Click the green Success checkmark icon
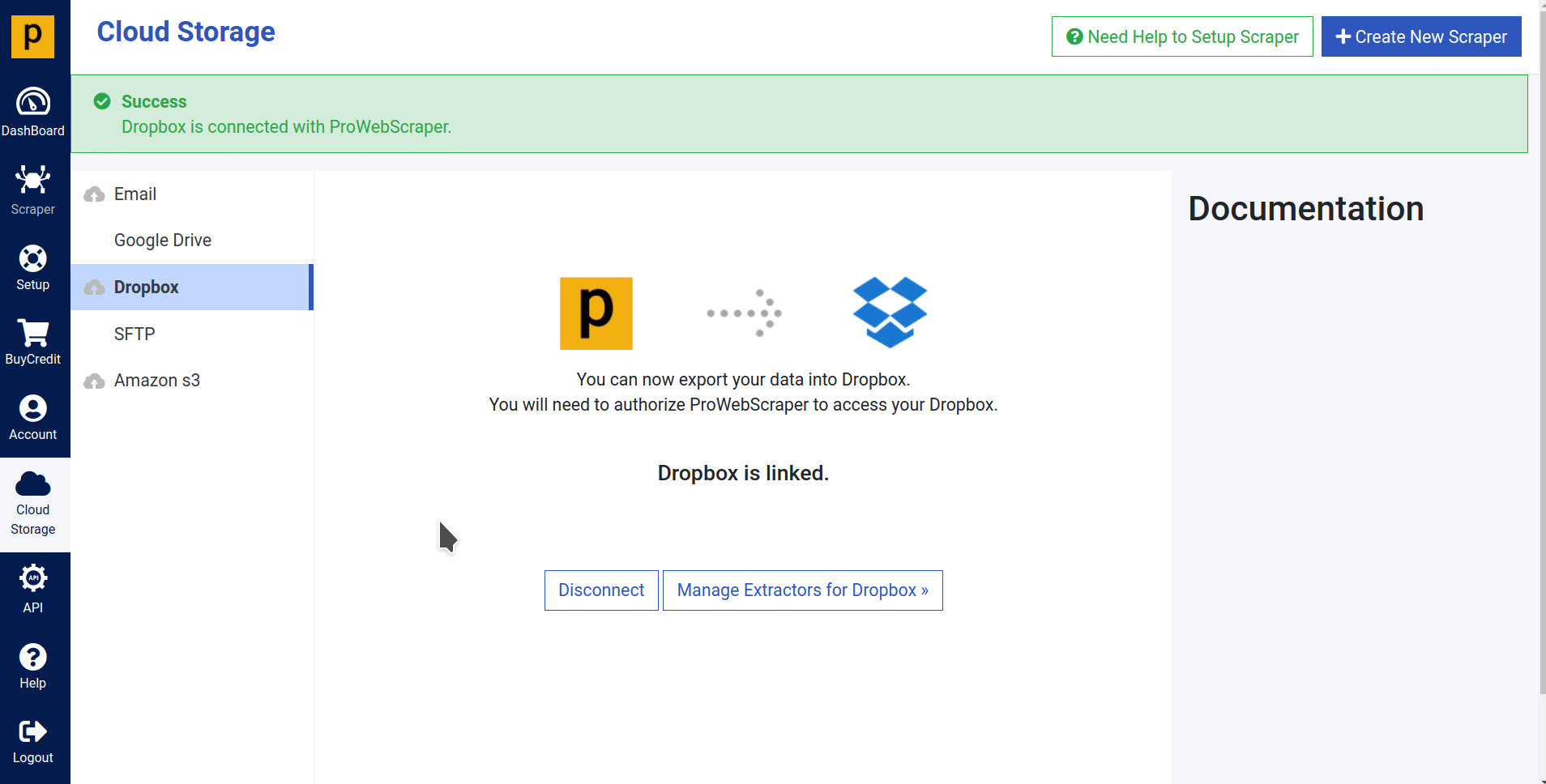 point(102,101)
